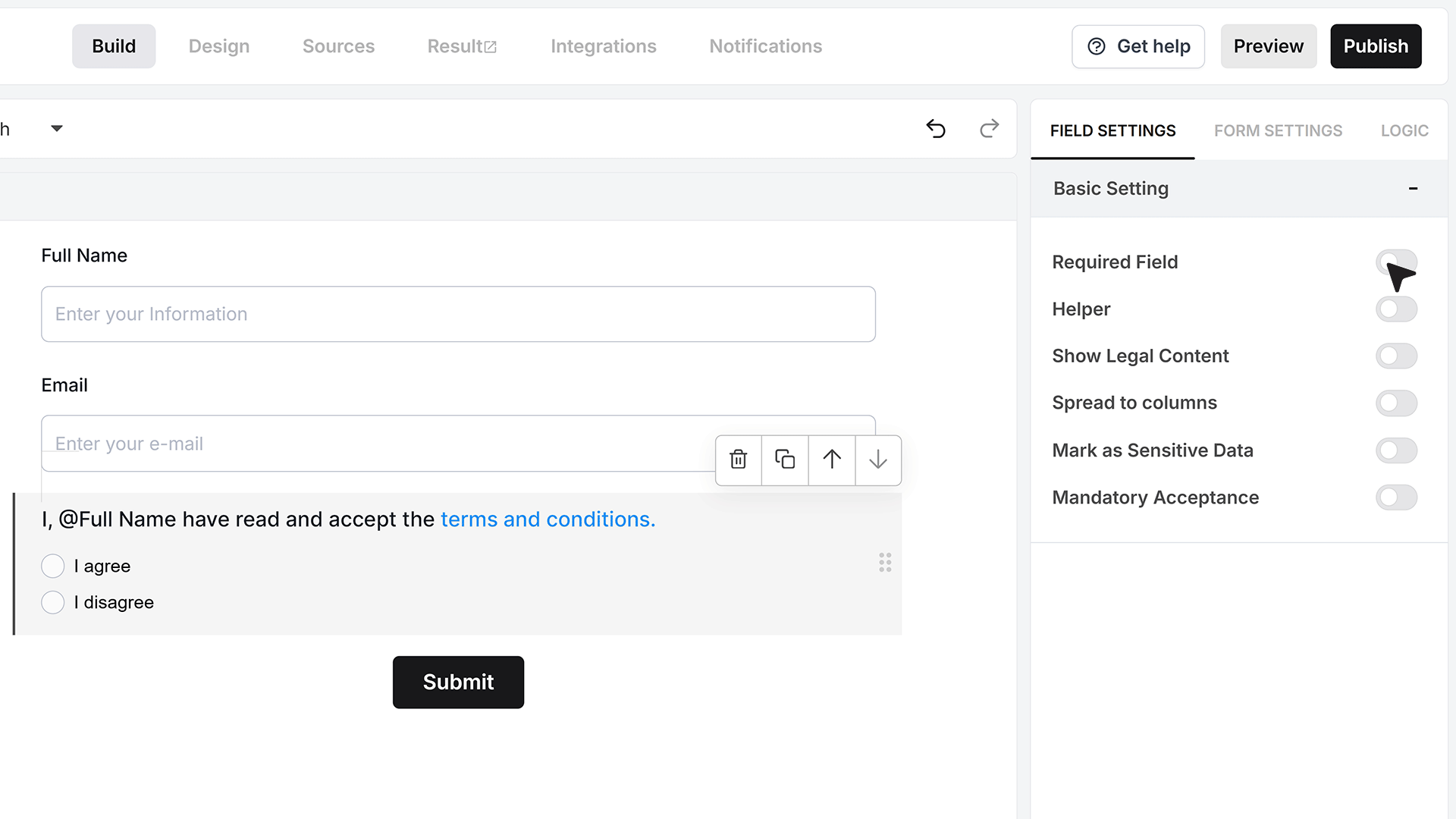Viewport: 1456px width, 819px height.
Task: Open the dropdown arrow in toolbar
Action: [x=57, y=129]
